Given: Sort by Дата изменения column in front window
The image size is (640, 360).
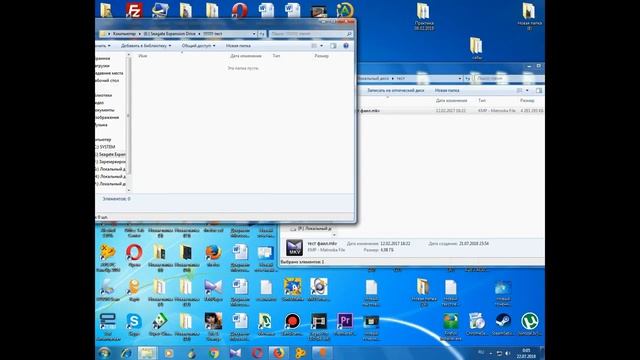Looking at the screenshot, I should click(x=246, y=56).
